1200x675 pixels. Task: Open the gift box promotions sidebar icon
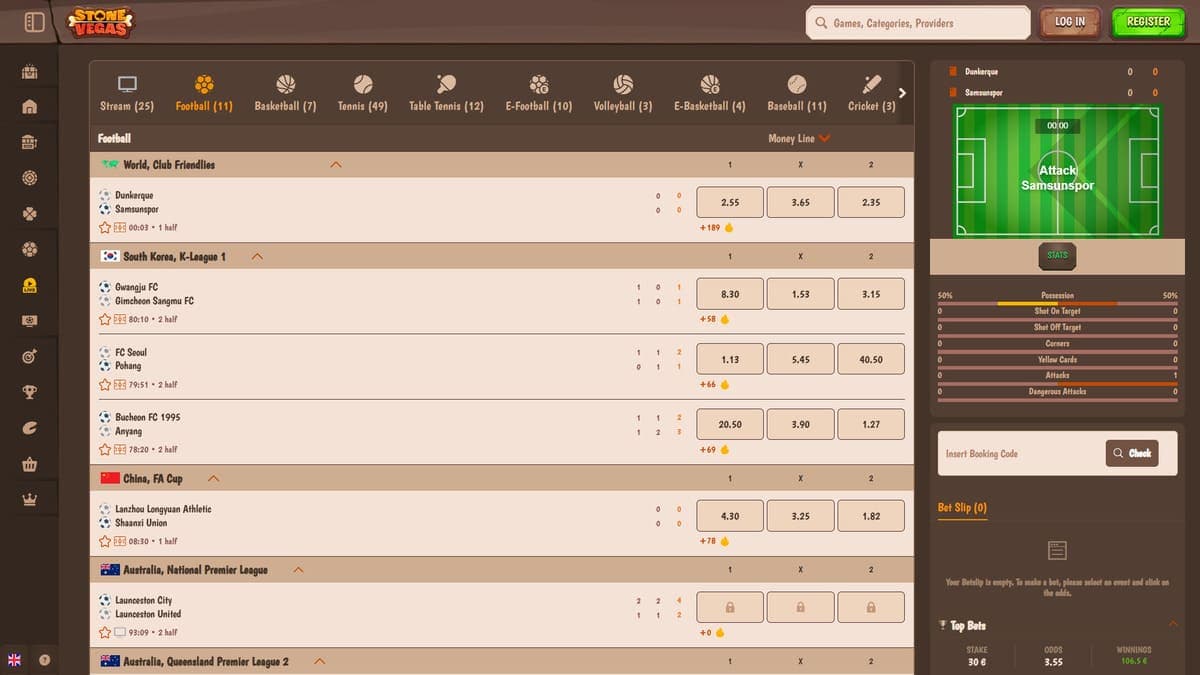point(29,72)
